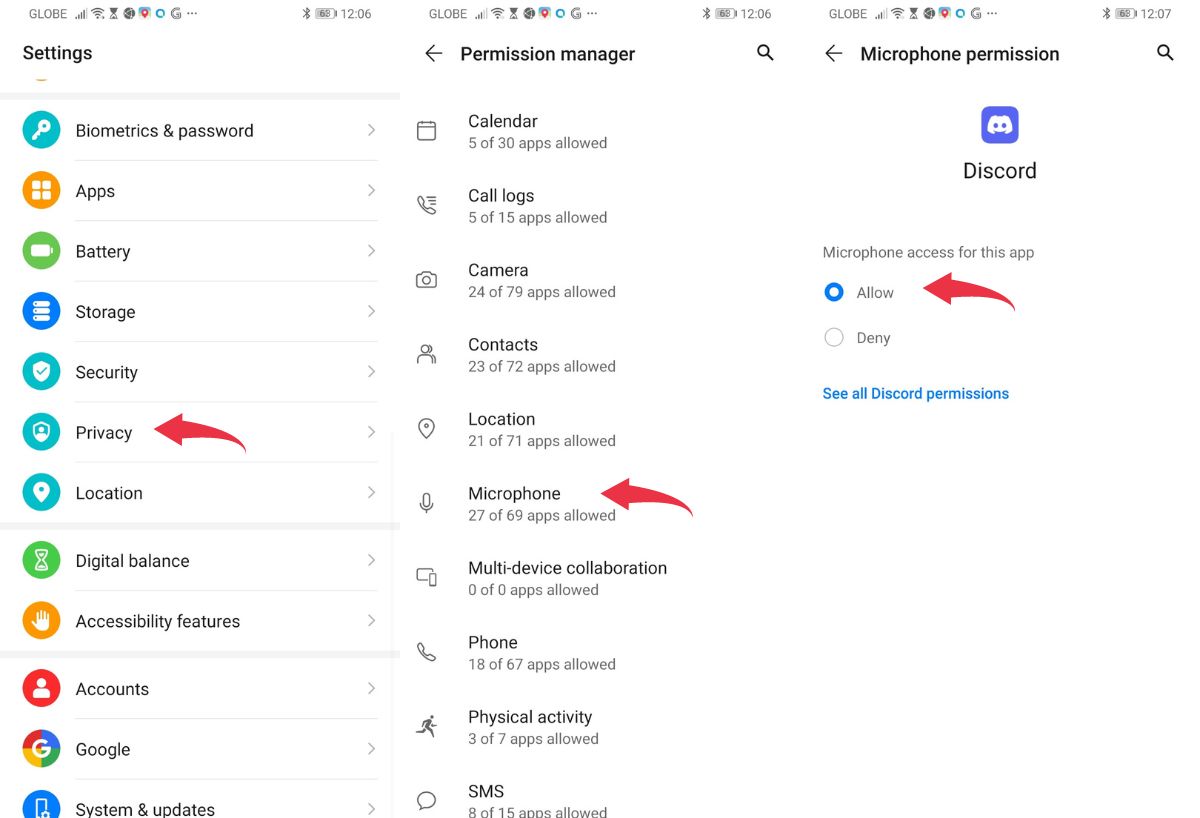Open the Security row chevron
1200x818 pixels.
[x=371, y=372]
